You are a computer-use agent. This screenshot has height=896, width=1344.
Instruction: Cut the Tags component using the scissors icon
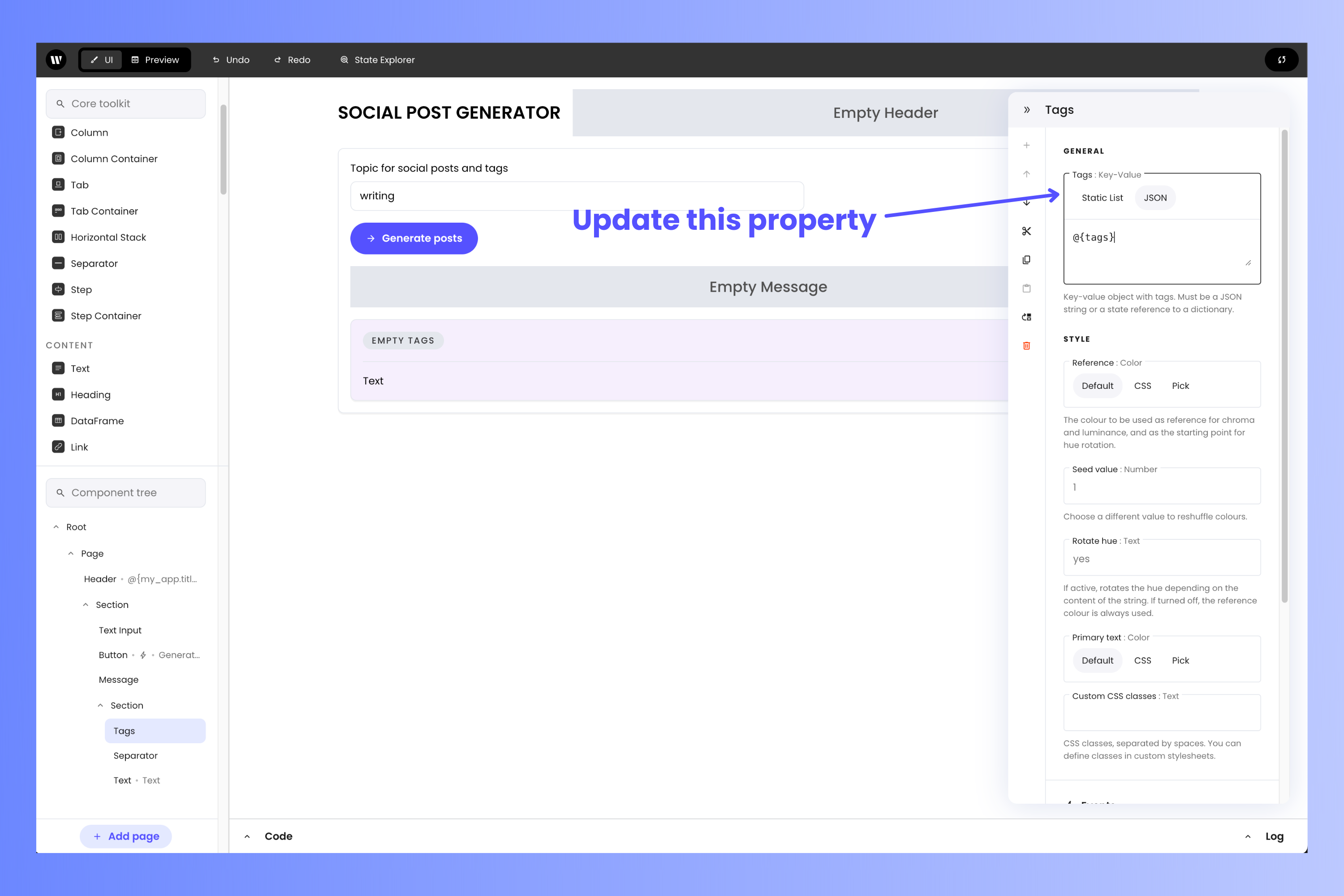click(x=1027, y=231)
